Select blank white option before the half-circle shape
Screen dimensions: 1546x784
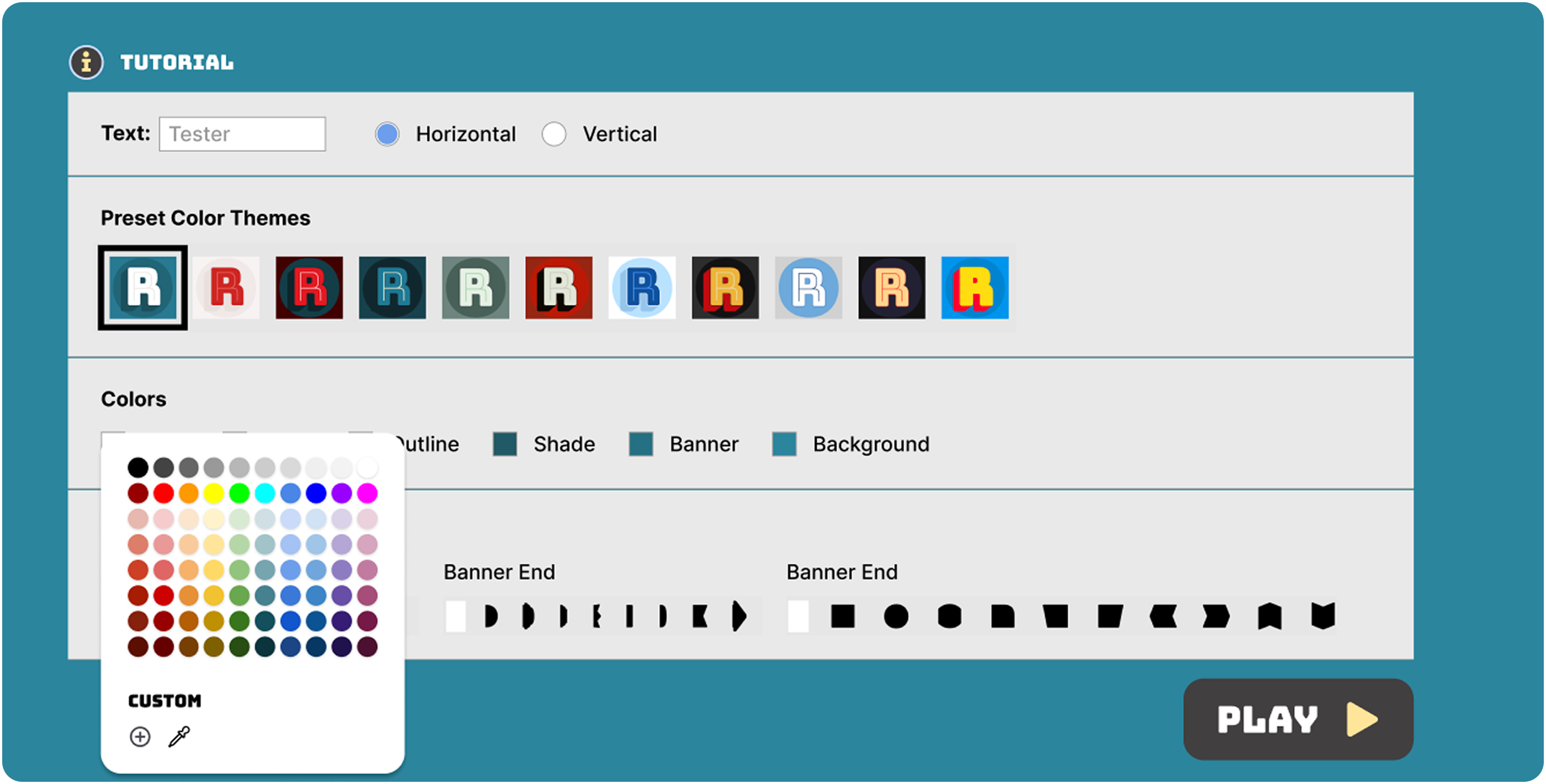coord(456,617)
